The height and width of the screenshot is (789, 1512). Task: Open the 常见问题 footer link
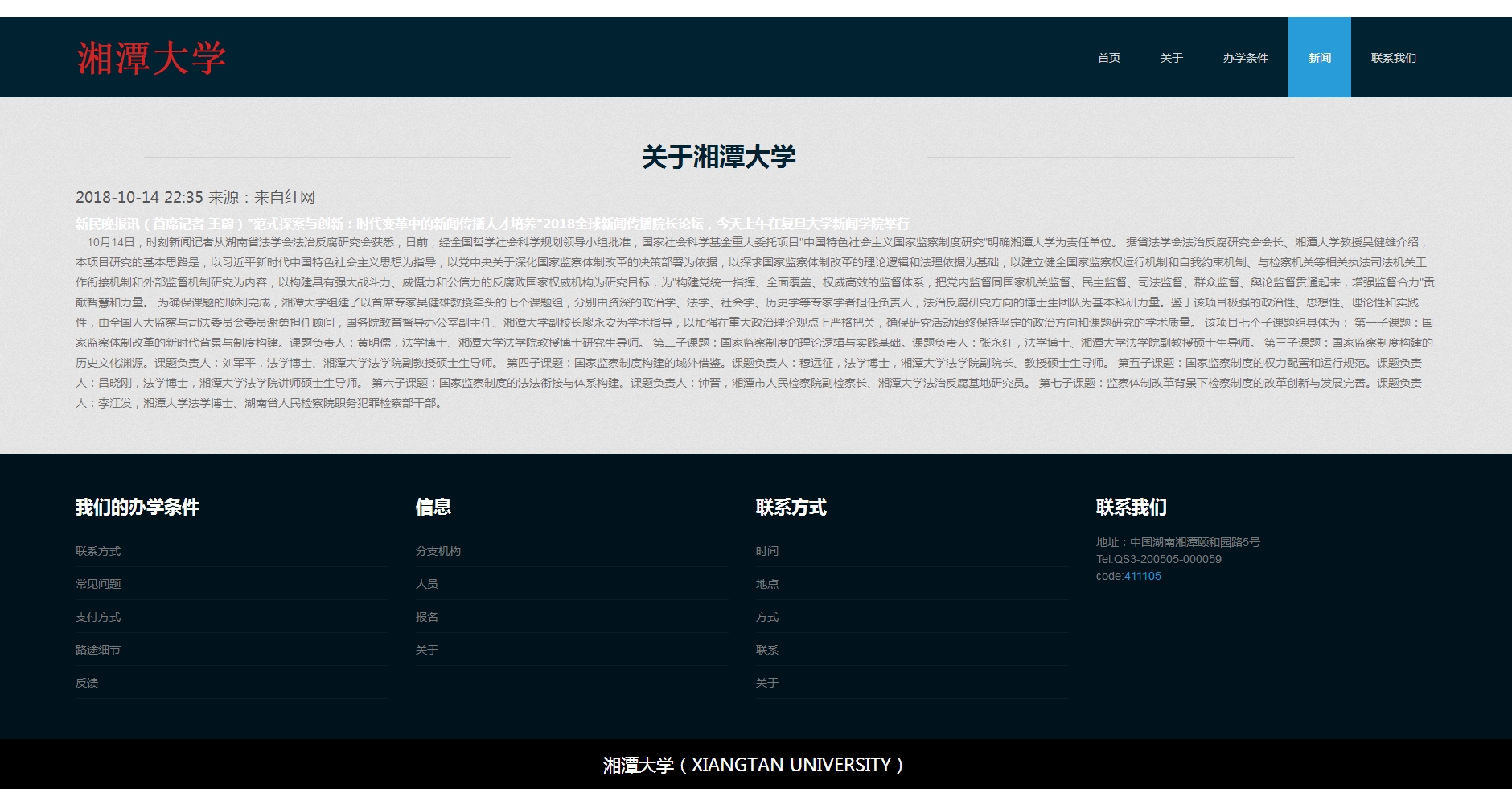click(98, 584)
